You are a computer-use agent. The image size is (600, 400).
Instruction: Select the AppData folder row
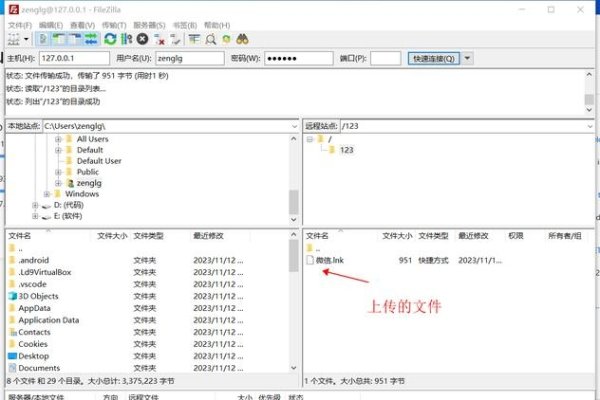pos(147,308)
